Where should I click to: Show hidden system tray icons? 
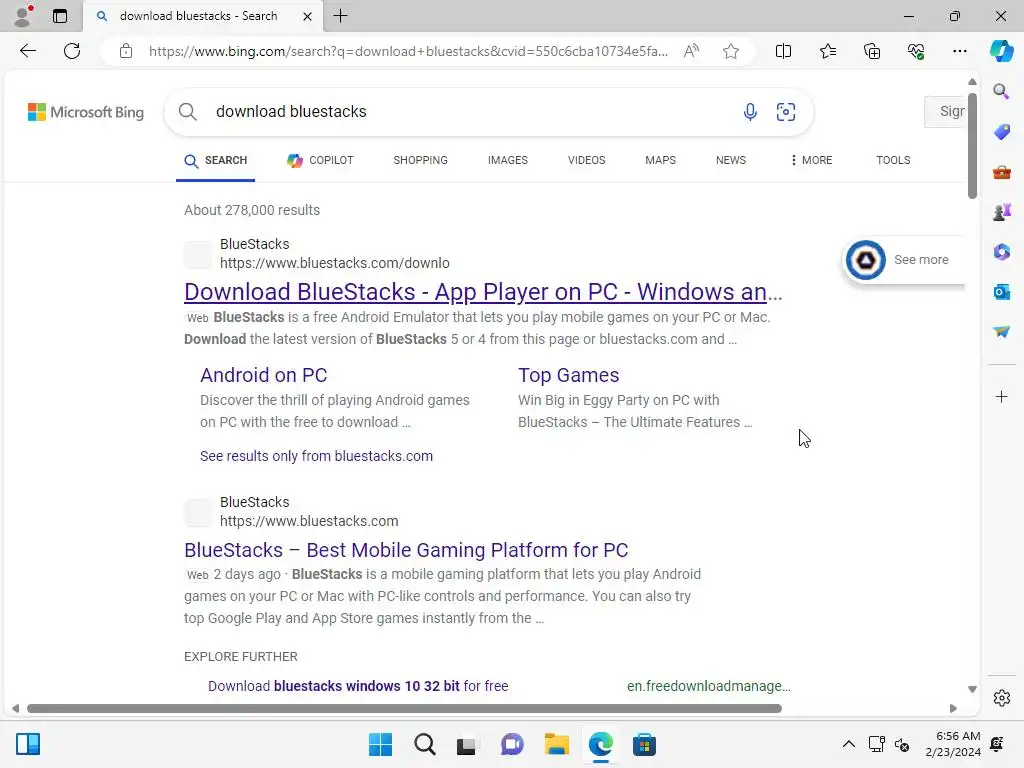(848, 744)
